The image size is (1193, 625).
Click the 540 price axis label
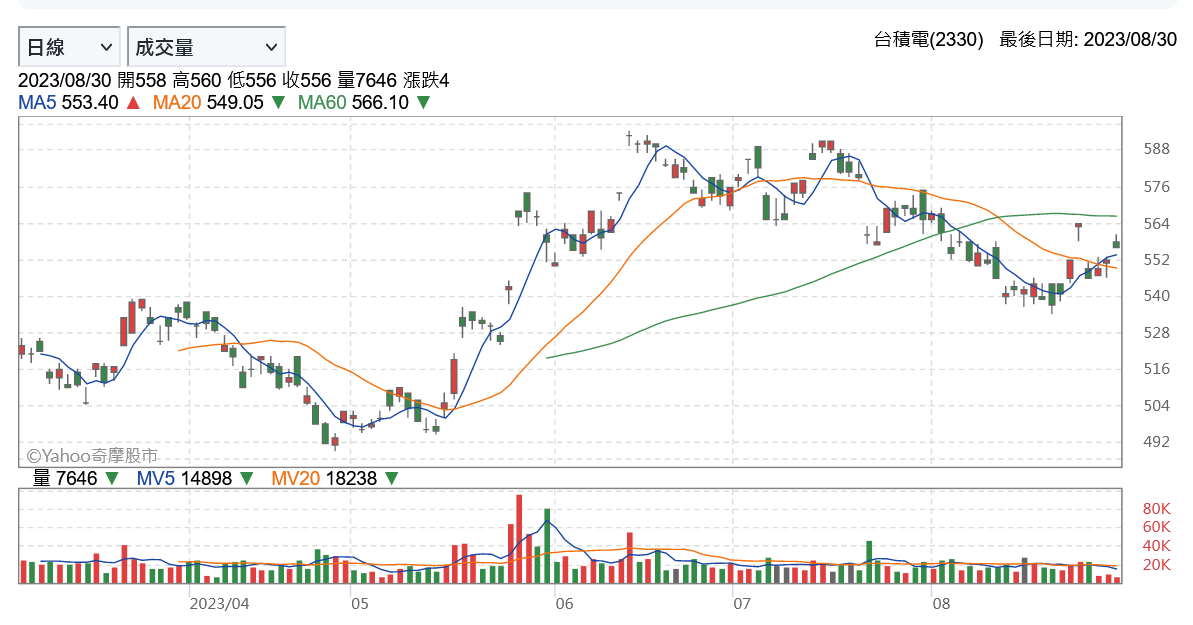pos(1156,296)
